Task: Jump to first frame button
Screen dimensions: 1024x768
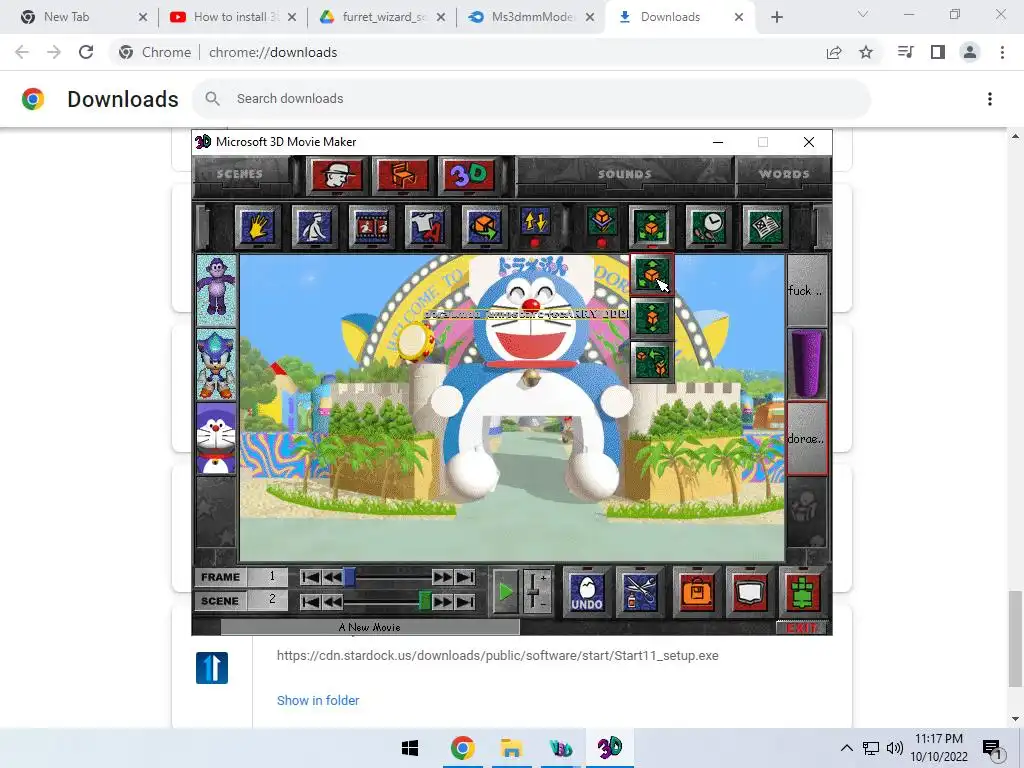Action: 310,577
